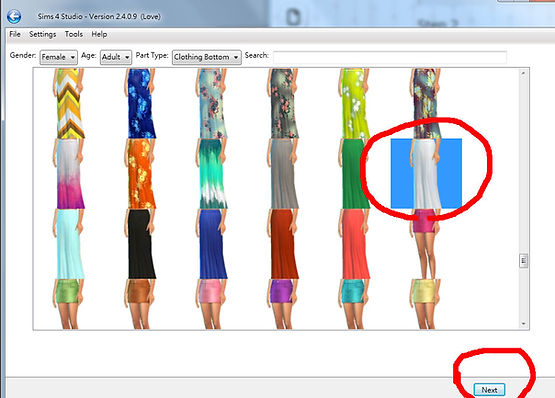Screen dimensions: 555x398
Task: Select the pale yellow mini skirt
Action: click(426, 304)
